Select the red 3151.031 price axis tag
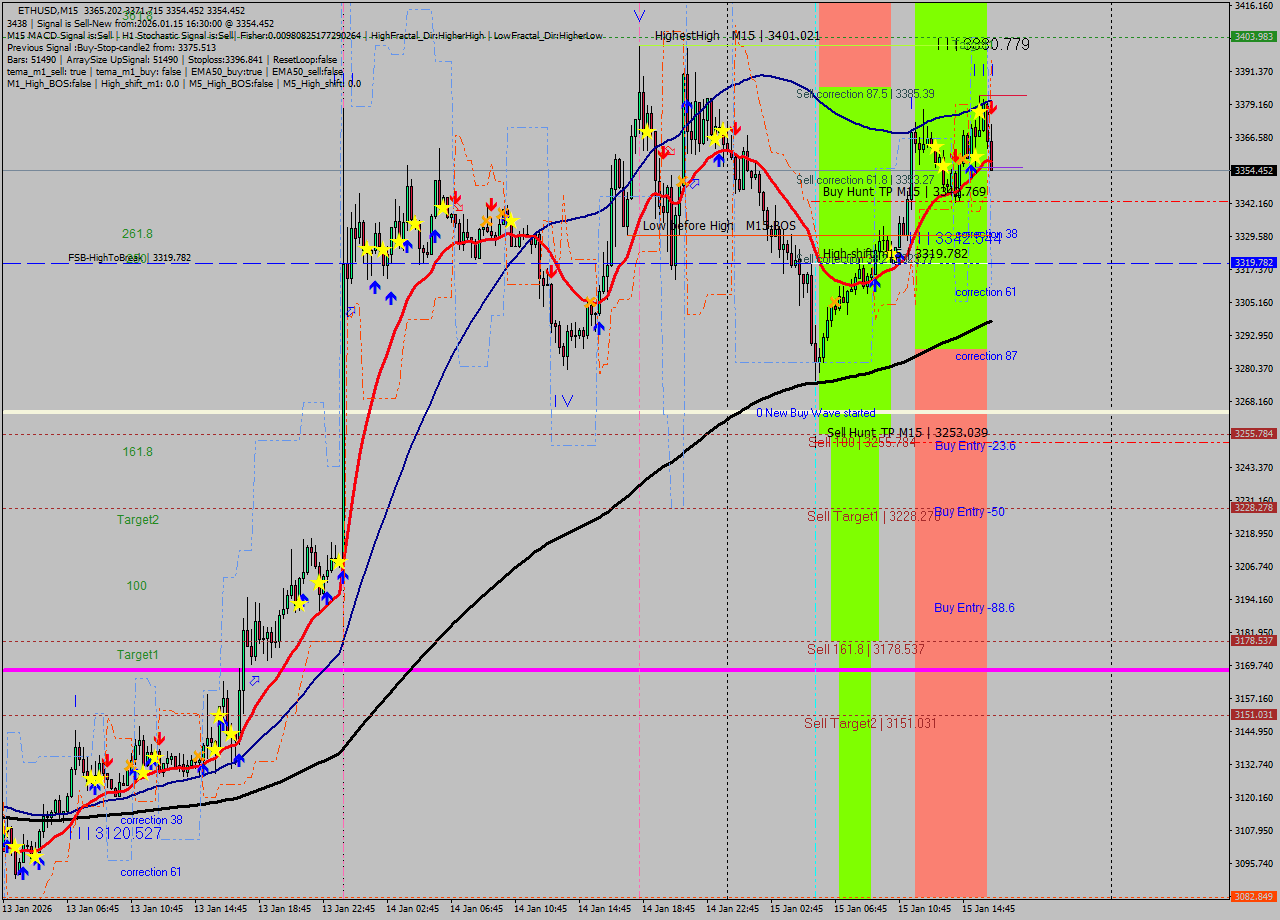 click(x=1254, y=714)
